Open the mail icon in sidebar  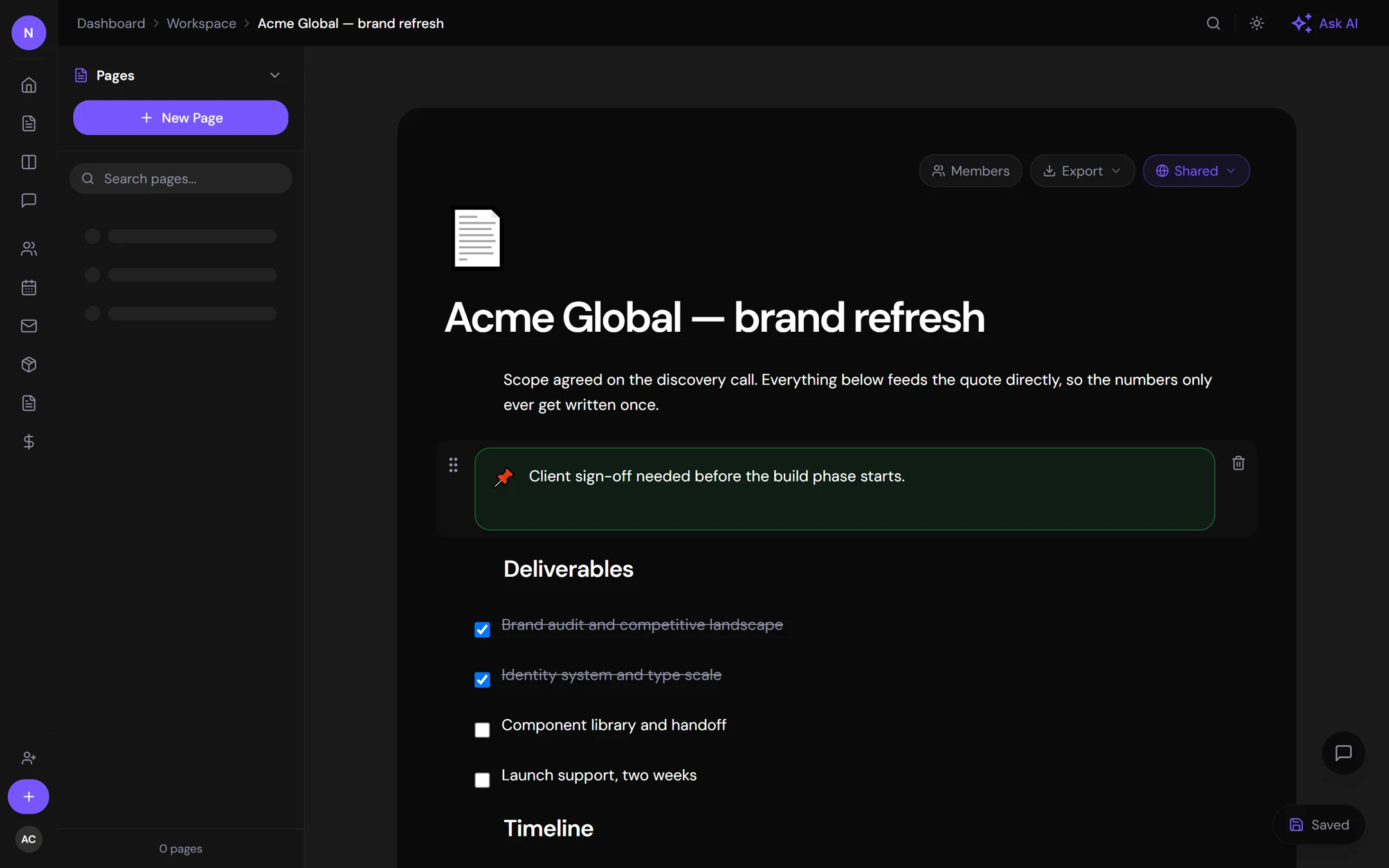pos(29,326)
